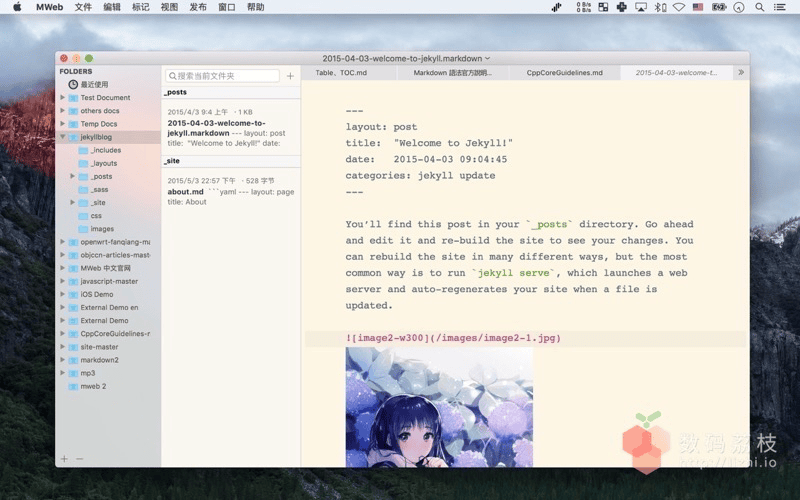The height and width of the screenshot is (500, 800).
Task: Expand the objccn-articles-mast folder
Action: [62, 255]
